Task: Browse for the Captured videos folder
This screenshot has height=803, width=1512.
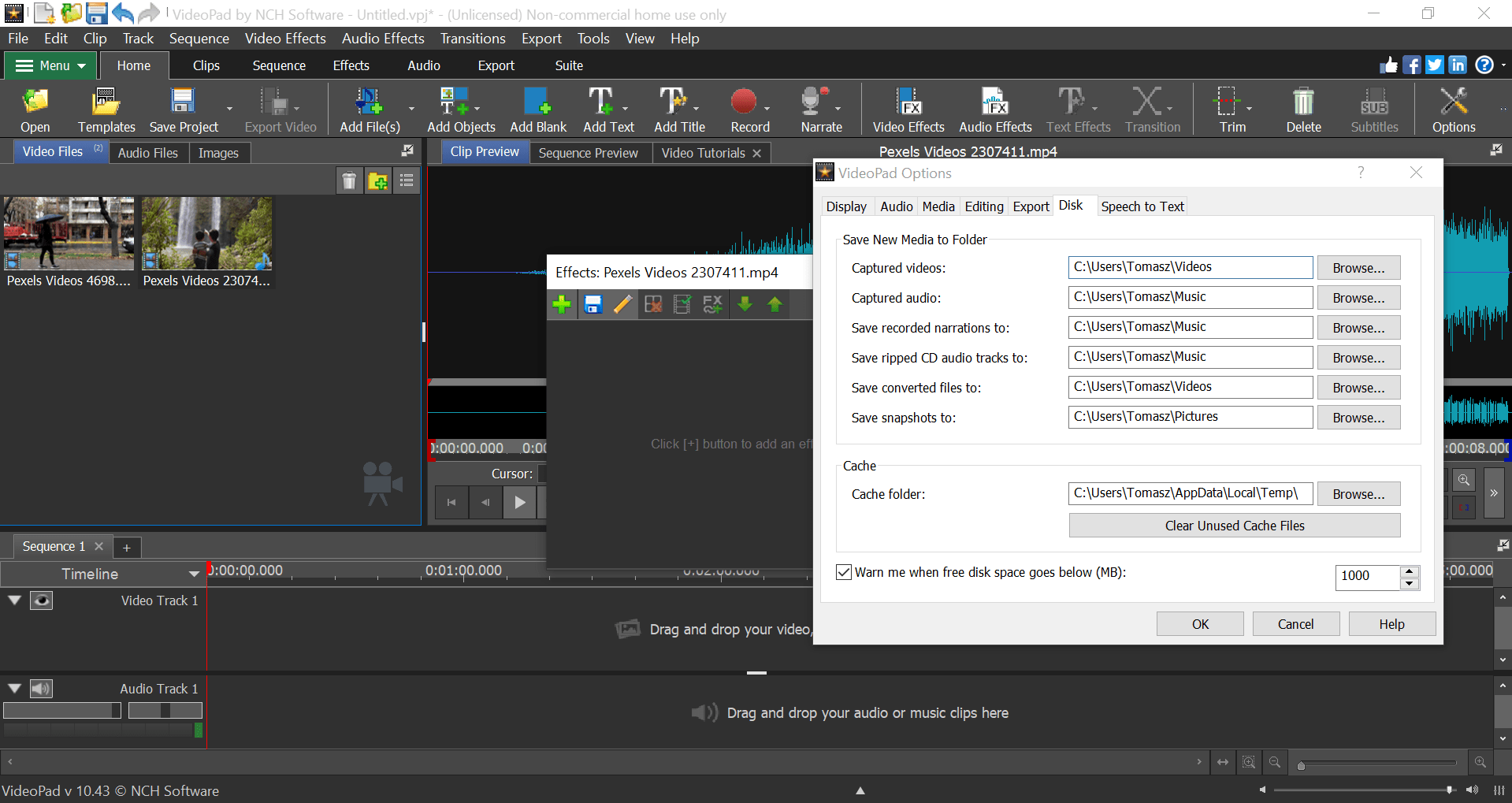Action: coord(1358,268)
